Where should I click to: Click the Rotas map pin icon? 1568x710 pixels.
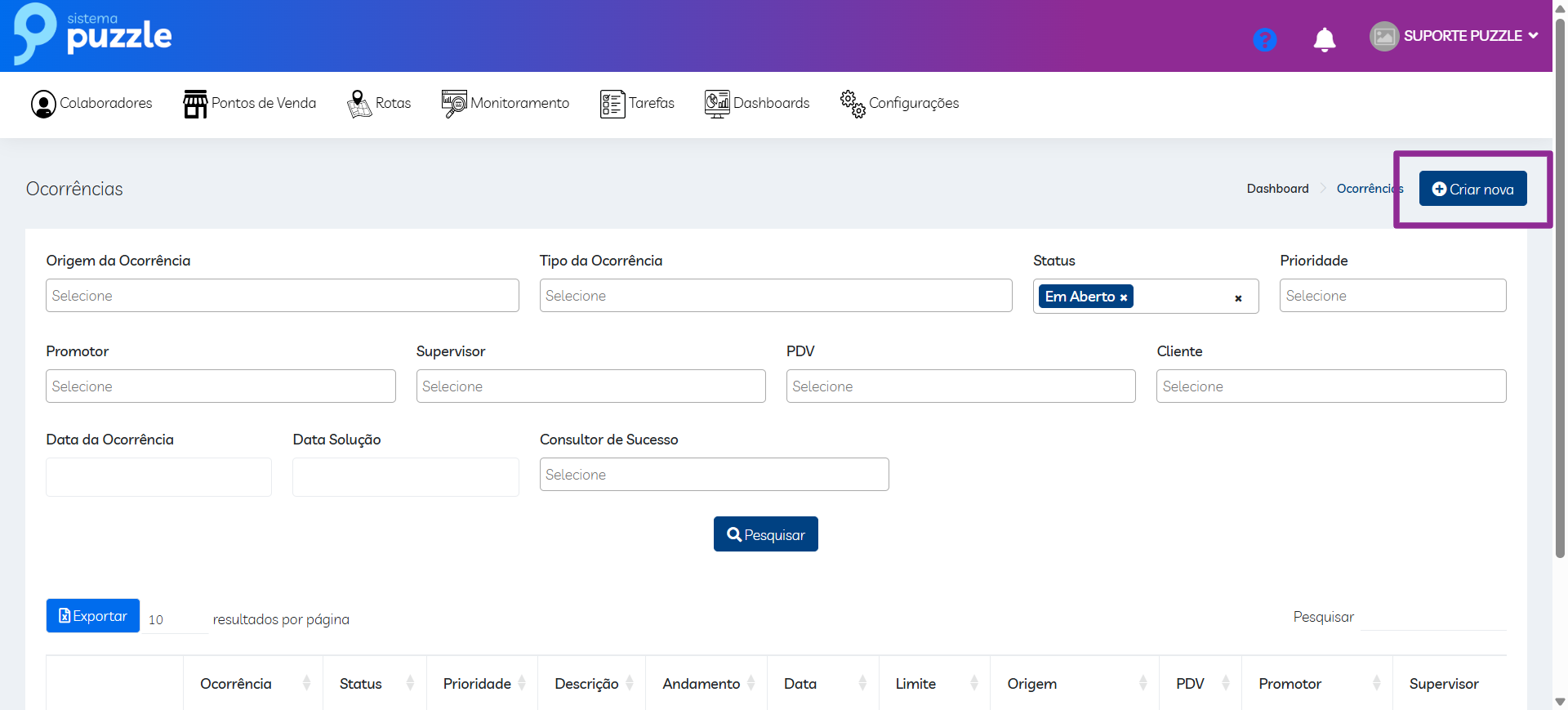click(x=359, y=104)
